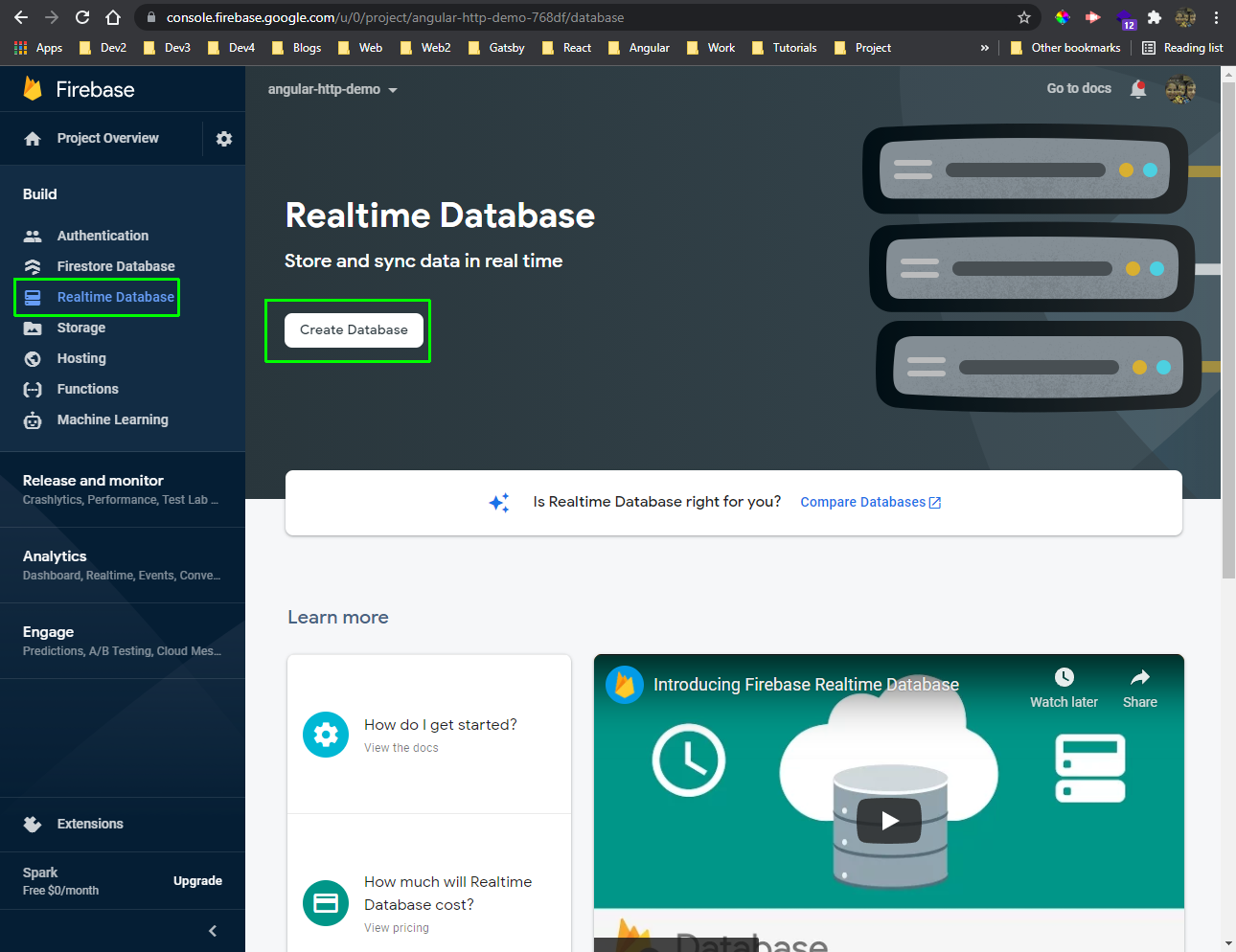Viewport: 1236px width, 952px height.
Task: Click the Watch later clock icon
Action: tap(1064, 677)
